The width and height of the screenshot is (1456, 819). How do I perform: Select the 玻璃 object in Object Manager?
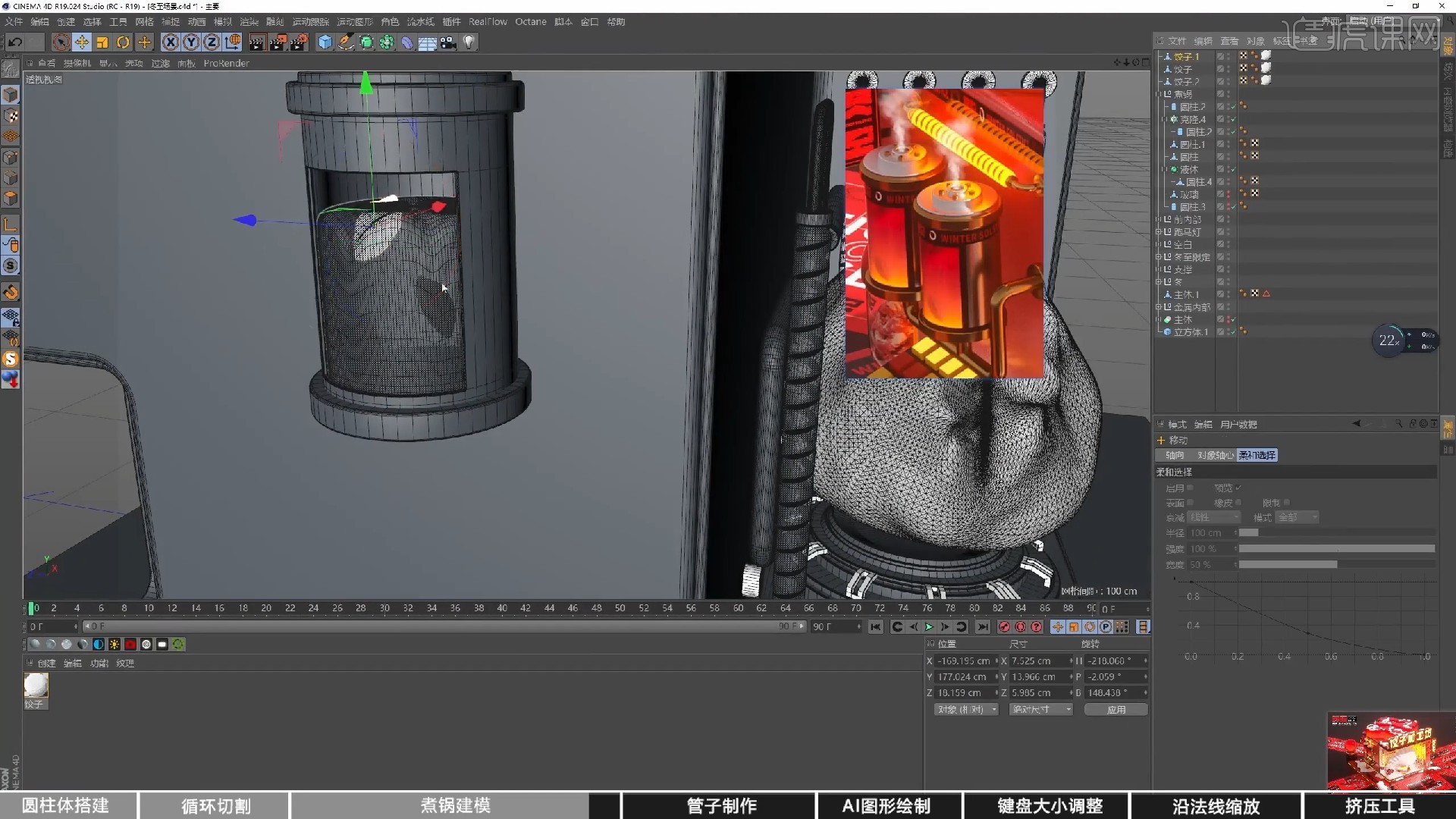point(1189,195)
